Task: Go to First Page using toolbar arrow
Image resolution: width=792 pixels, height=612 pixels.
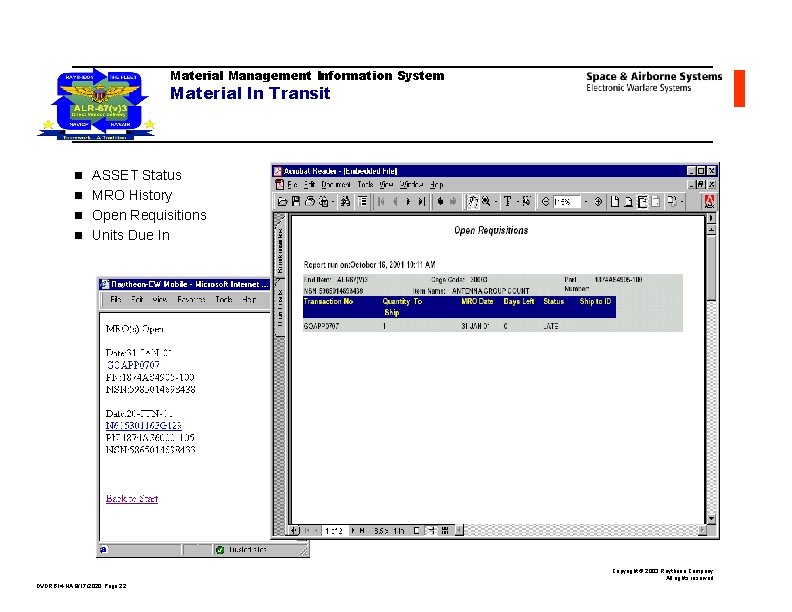Action: click(x=381, y=201)
